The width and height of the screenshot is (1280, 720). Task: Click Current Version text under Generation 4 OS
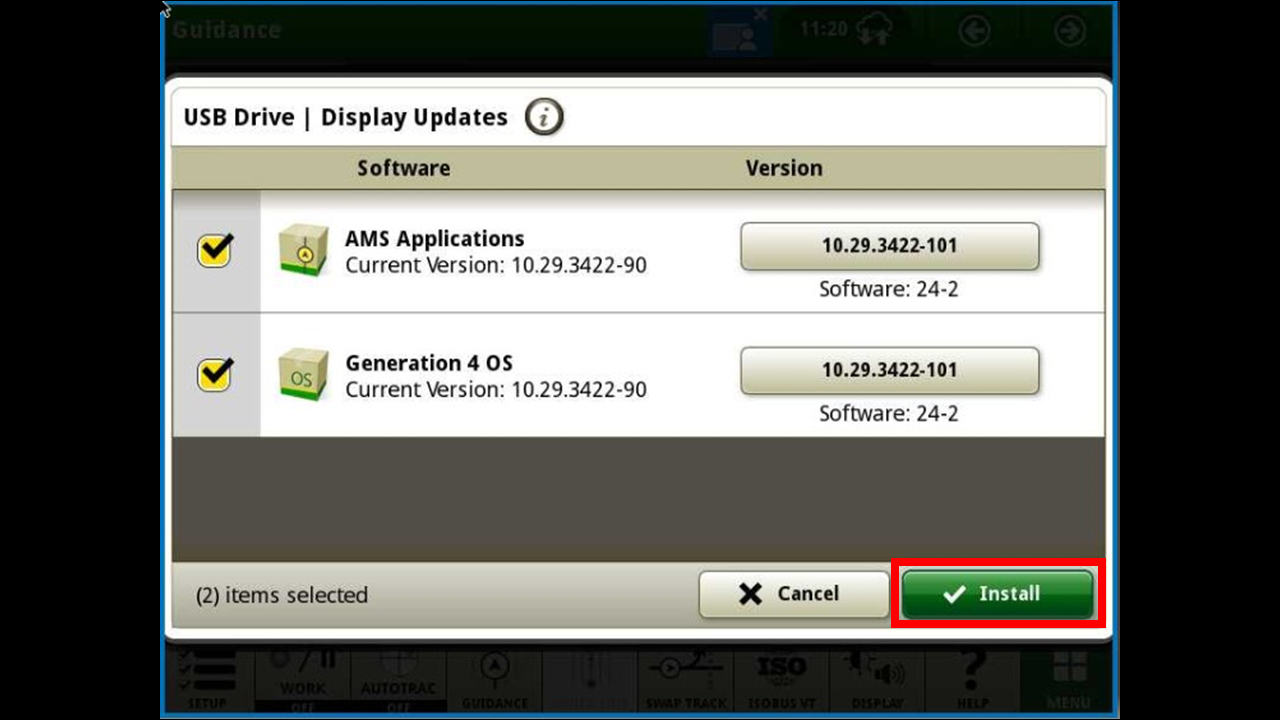tap(496, 390)
